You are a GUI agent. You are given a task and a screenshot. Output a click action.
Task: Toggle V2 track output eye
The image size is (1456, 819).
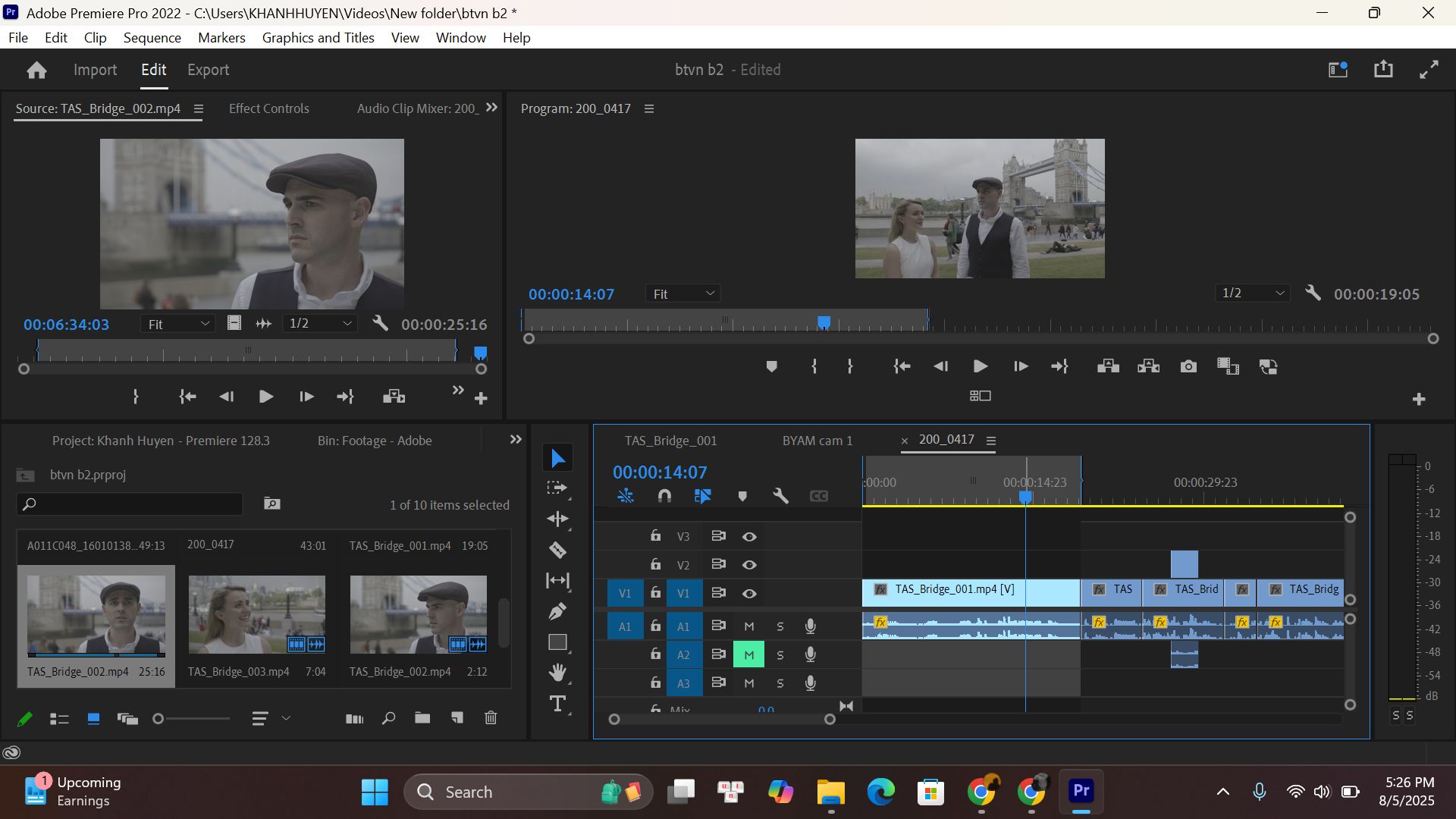tap(749, 565)
